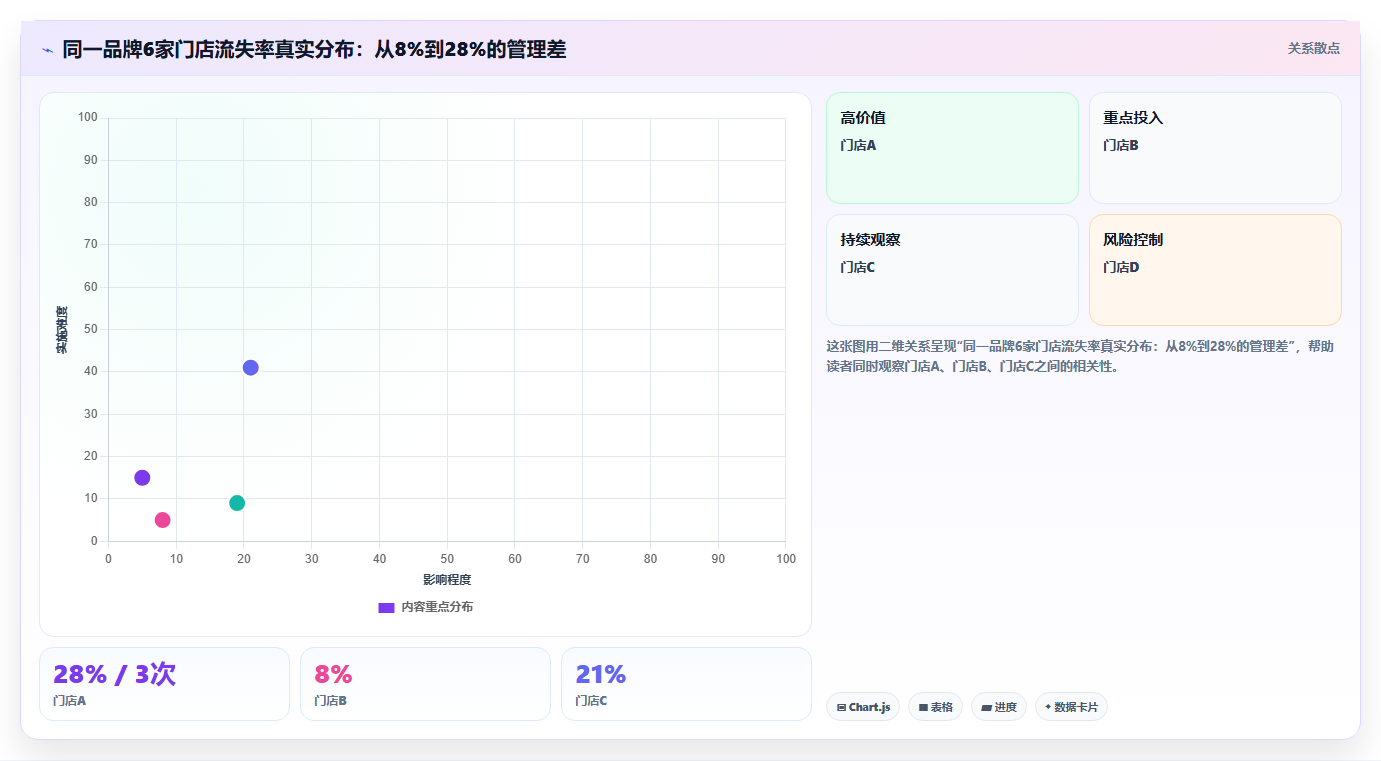The image size is (1381, 761).
Task: Open the 风险控制 门店D card
Action: coord(1215,270)
